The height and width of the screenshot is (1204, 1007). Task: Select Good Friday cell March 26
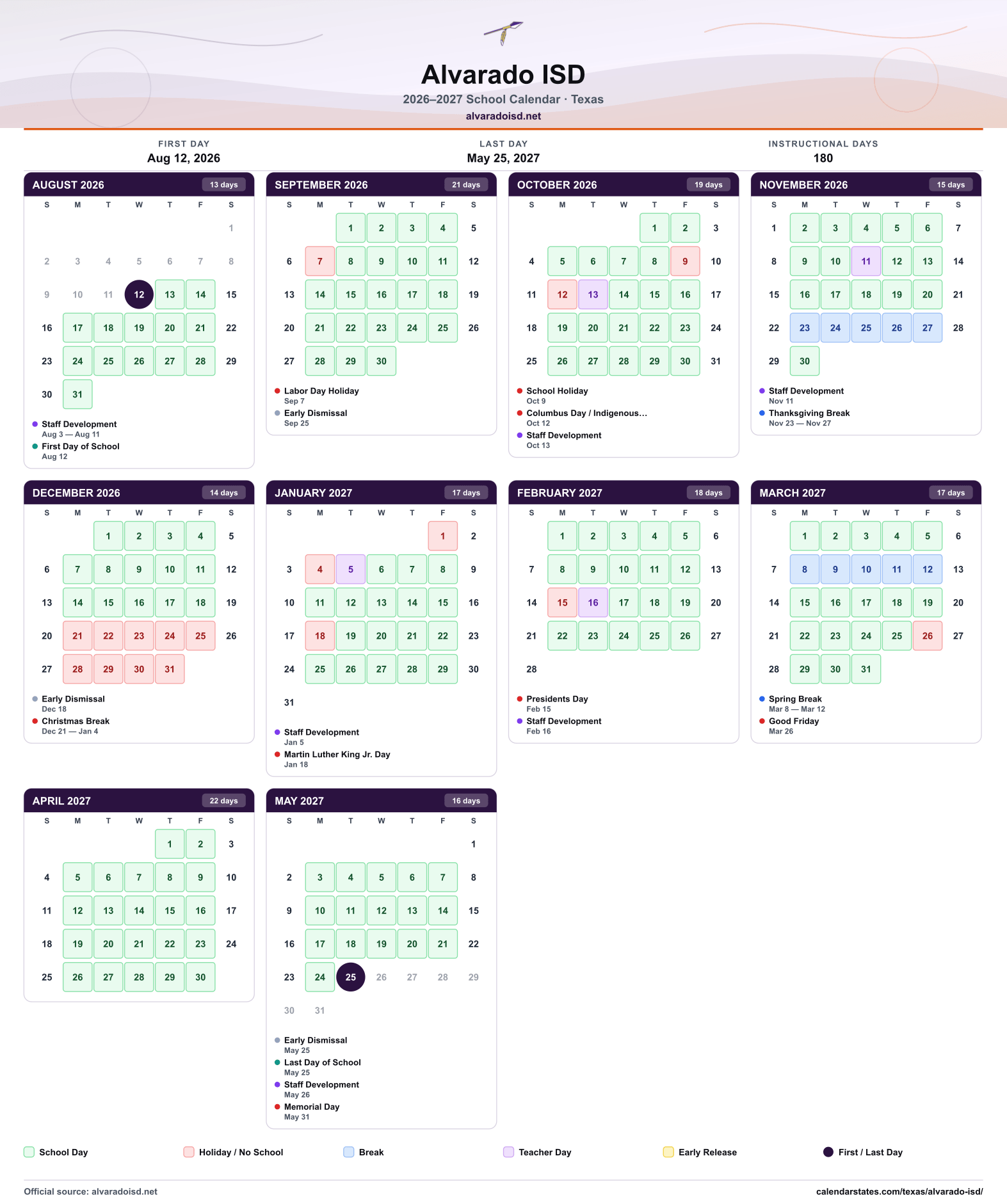pyautogui.click(x=928, y=636)
